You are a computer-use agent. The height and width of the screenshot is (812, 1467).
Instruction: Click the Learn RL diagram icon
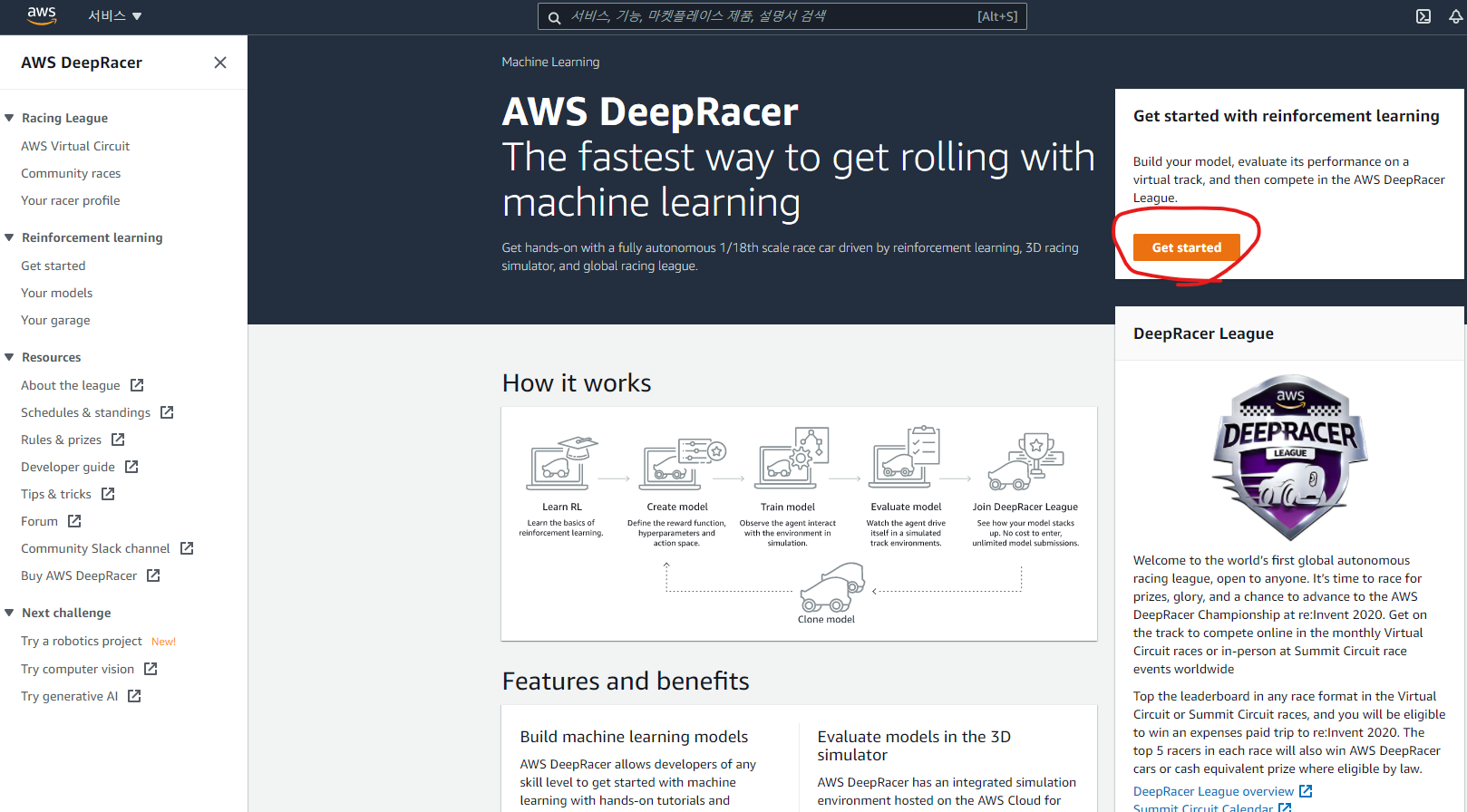(x=562, y=462)
